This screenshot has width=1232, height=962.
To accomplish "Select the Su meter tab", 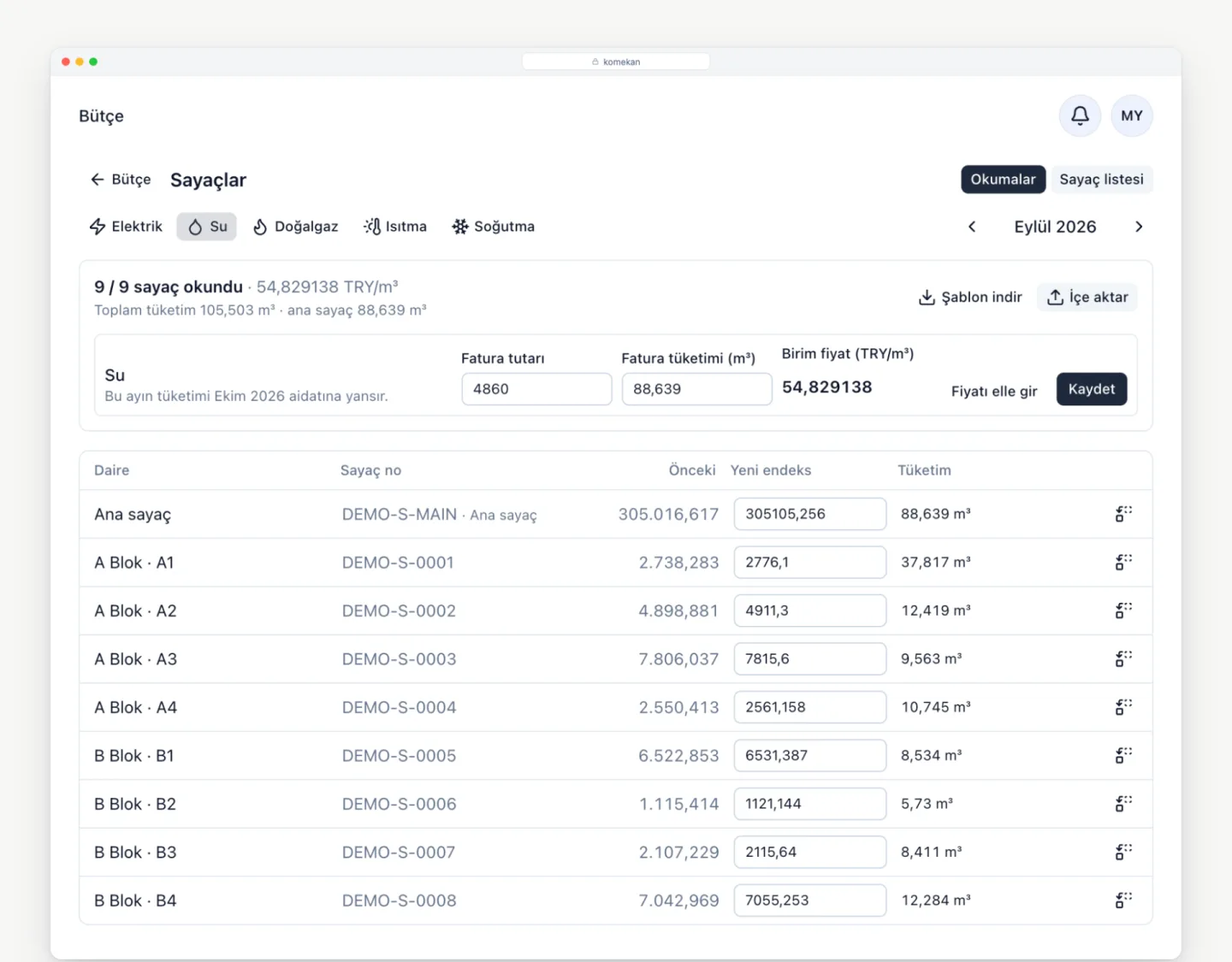I will (x=207, y=227).
